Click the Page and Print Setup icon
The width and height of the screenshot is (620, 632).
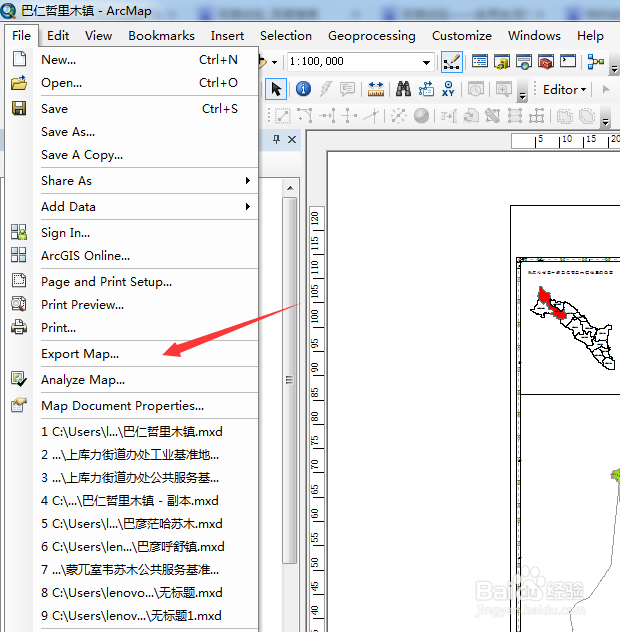tap(19, 281)
